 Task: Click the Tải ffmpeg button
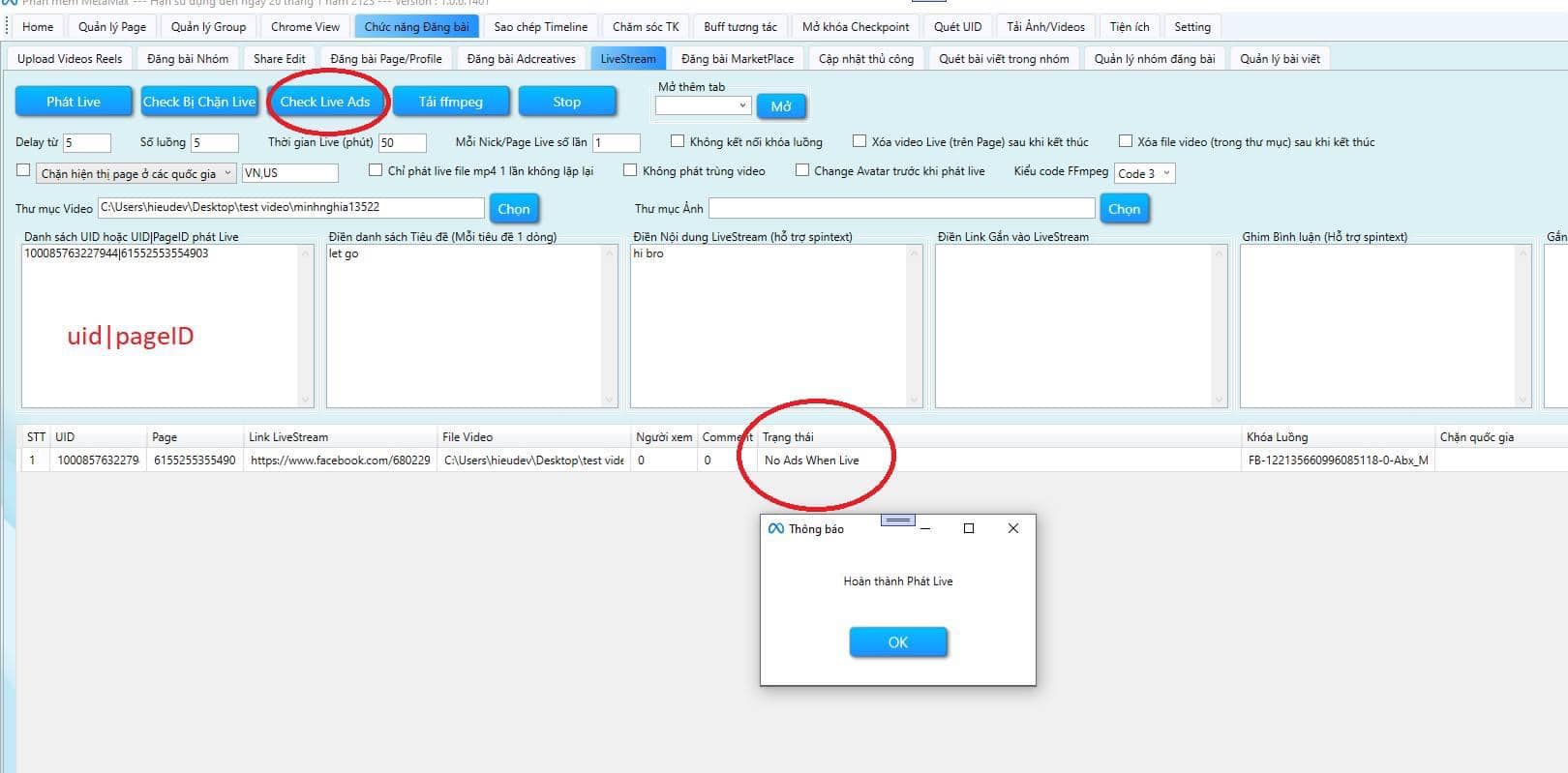tap(450, 102)
